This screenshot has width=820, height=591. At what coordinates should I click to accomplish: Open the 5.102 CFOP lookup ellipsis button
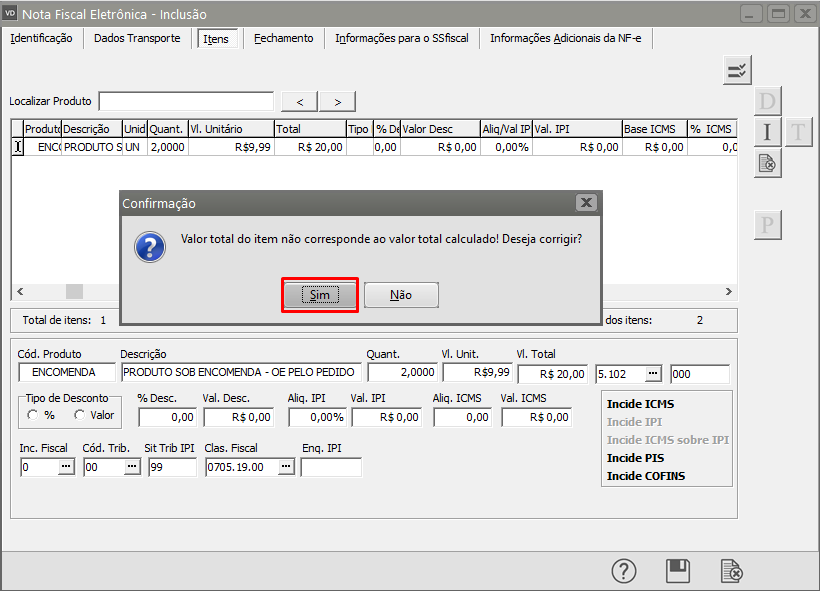[x=653, y=373]
